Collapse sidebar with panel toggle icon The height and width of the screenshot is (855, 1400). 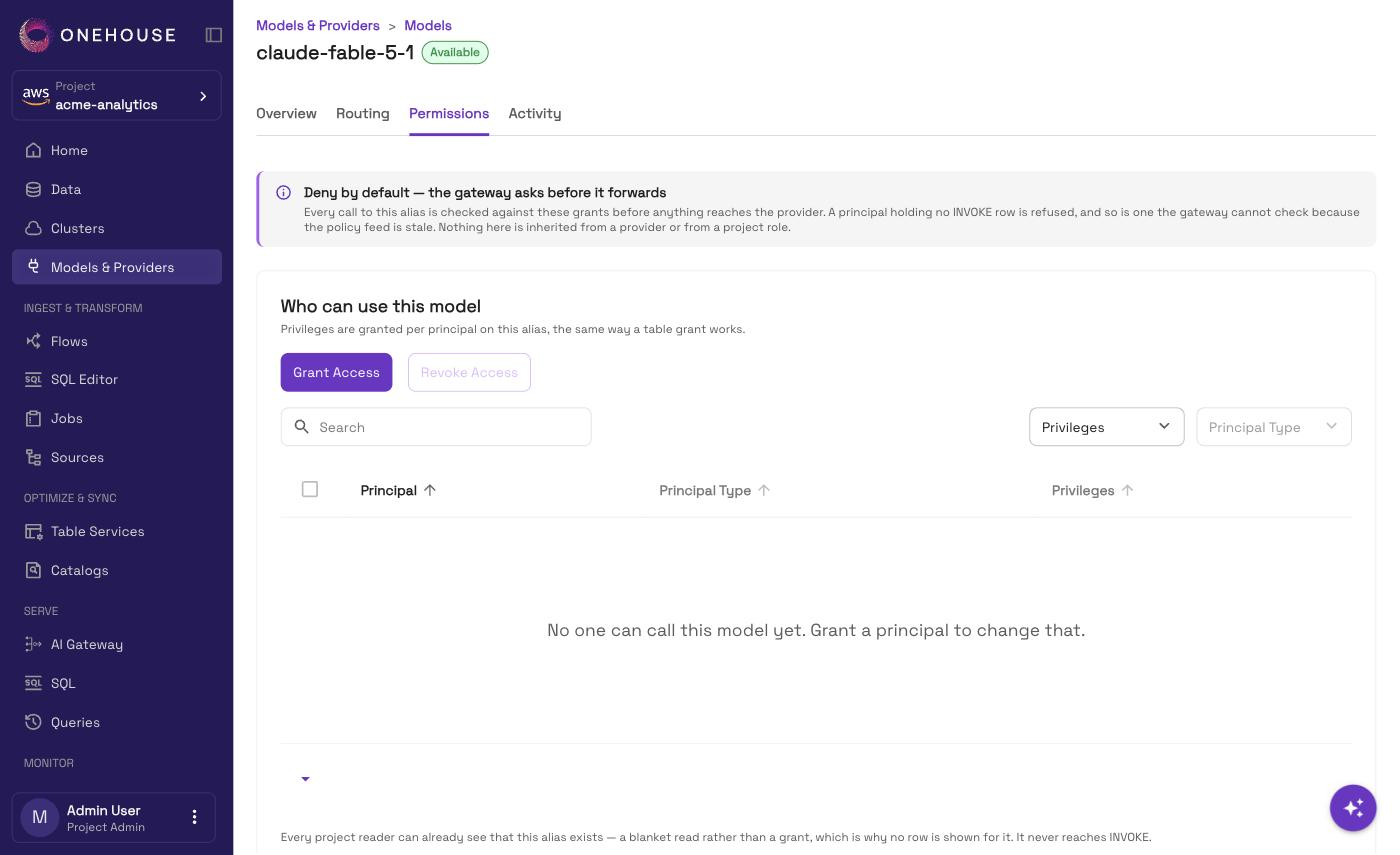click(214, 35)
